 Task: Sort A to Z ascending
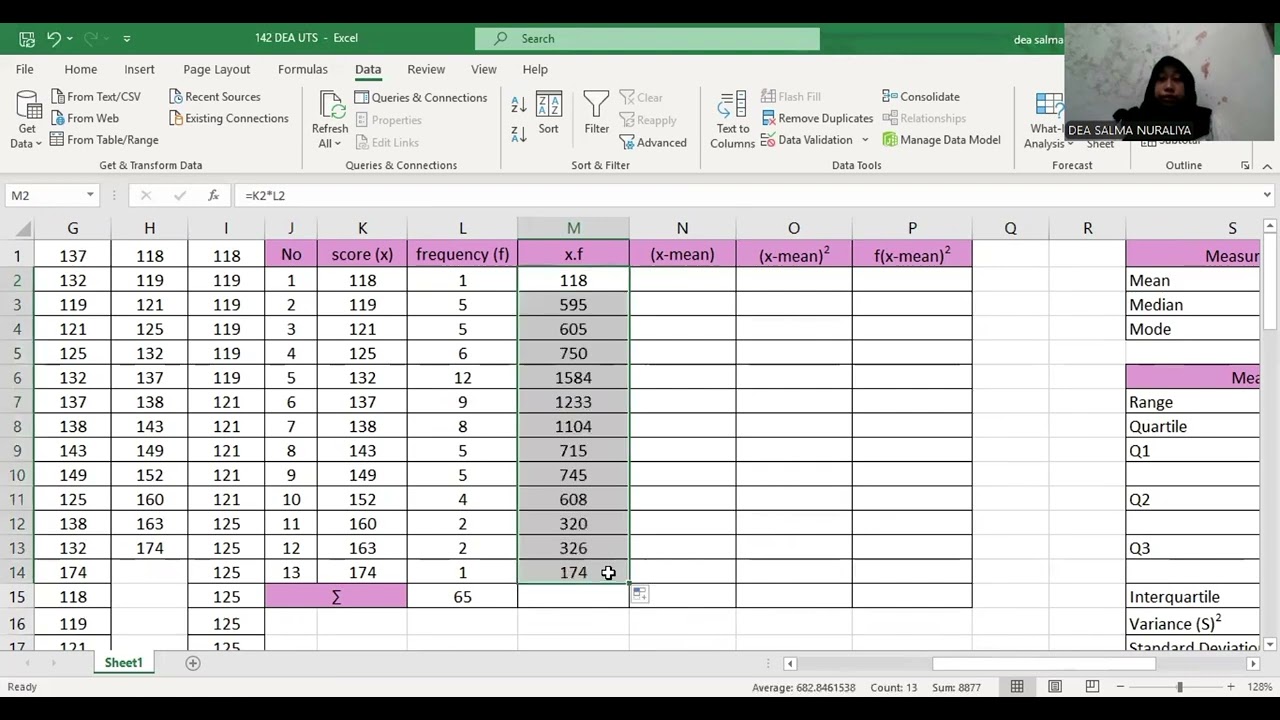[518, 104]
